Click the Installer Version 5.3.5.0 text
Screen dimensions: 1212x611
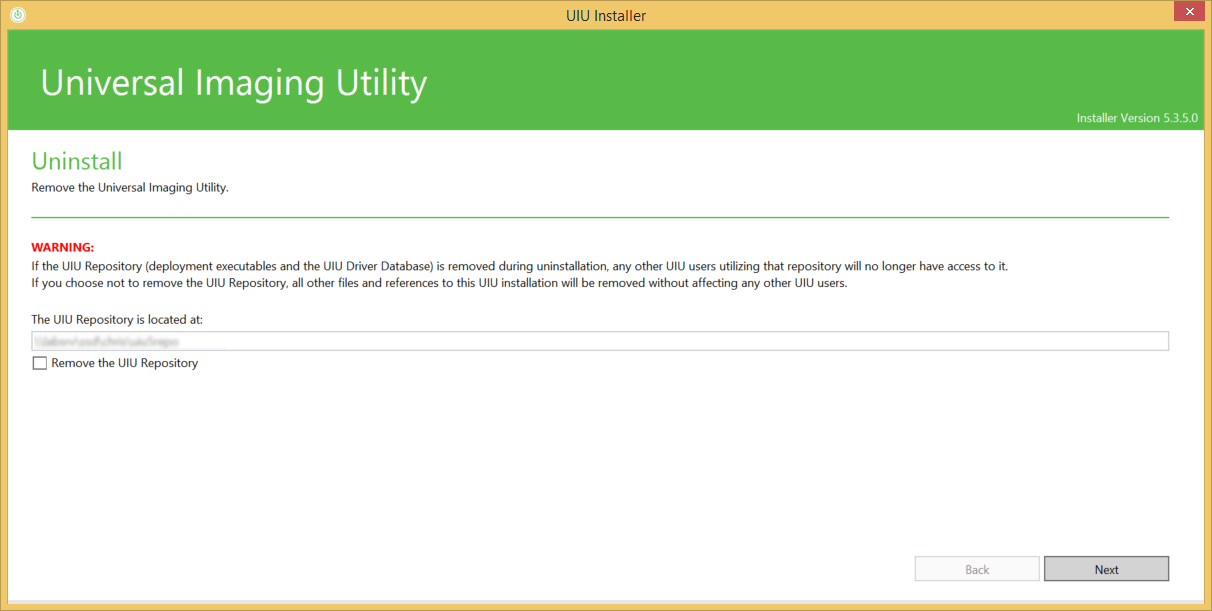pos(1137,118)
